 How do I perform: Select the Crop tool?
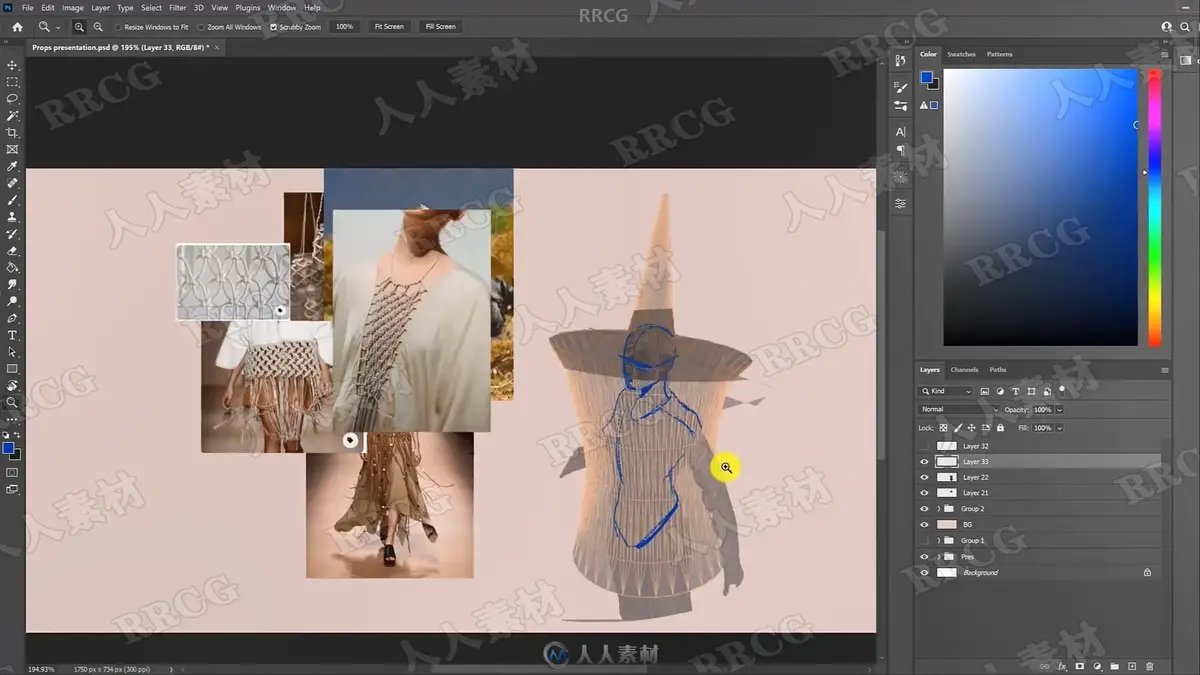click(x=13, y=133)
